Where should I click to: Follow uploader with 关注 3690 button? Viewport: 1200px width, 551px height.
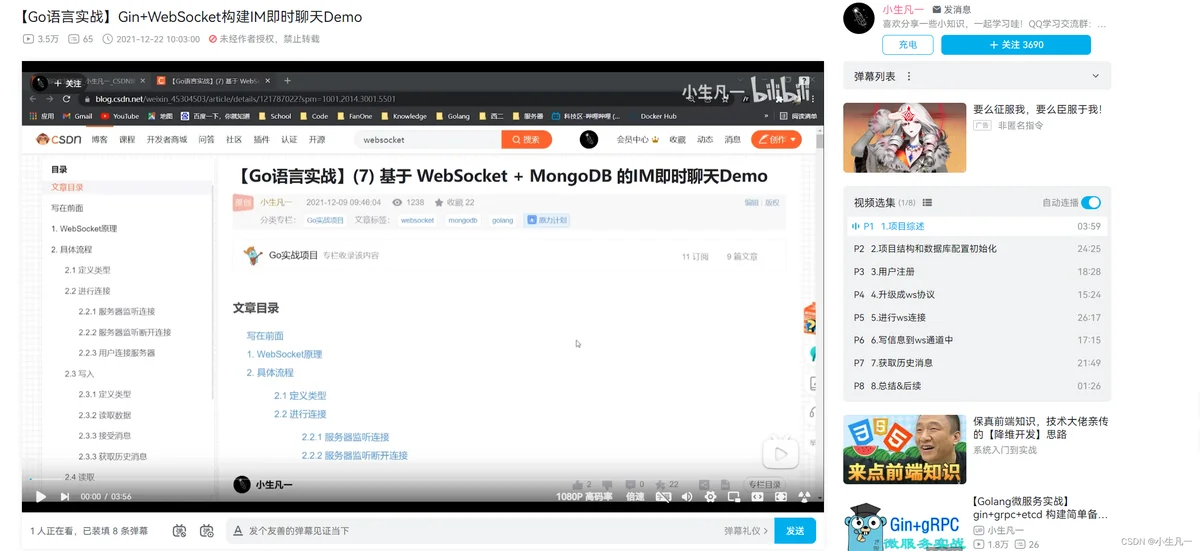tap(1016, 45)
